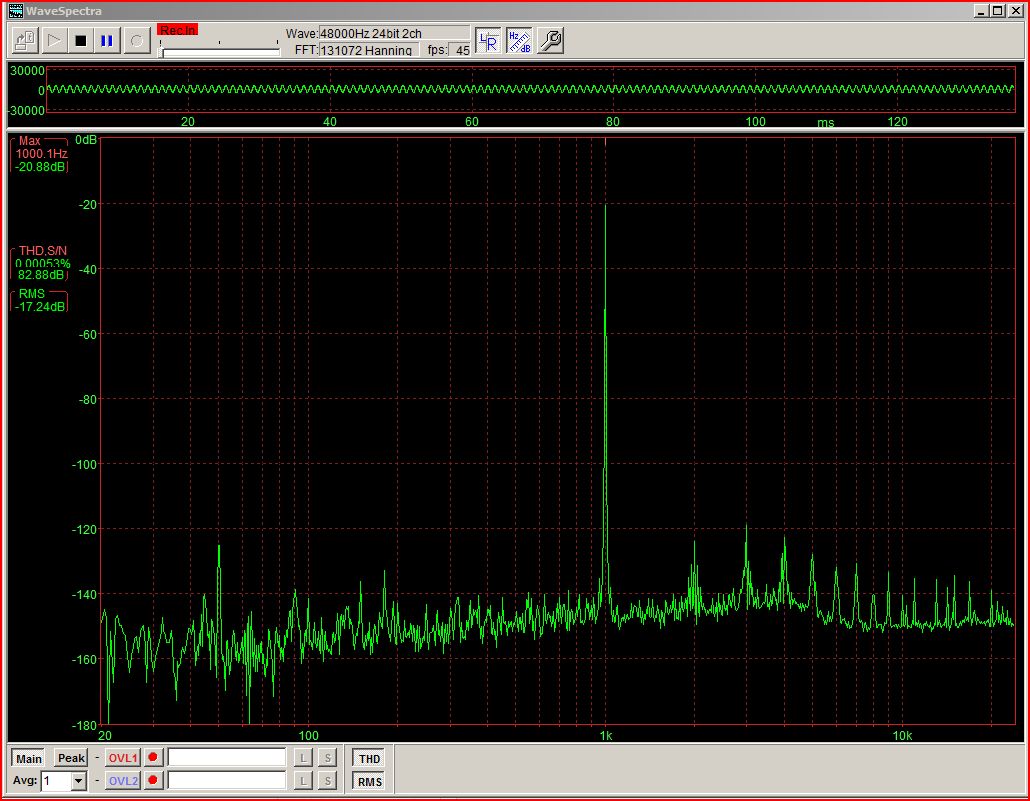Minimize the WaveSpectra window
This screenshot has height=801, width=1030.
tap(981, 11)
